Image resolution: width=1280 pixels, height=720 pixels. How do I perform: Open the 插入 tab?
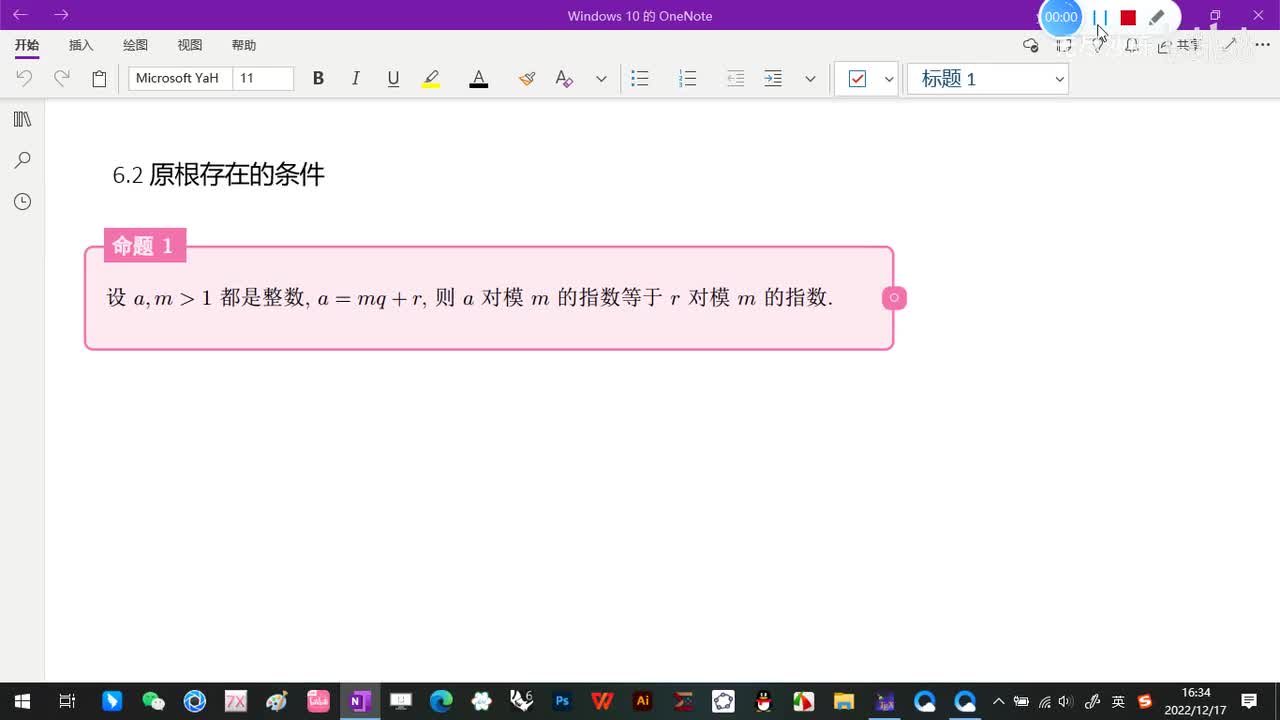[x=81, y=45]
